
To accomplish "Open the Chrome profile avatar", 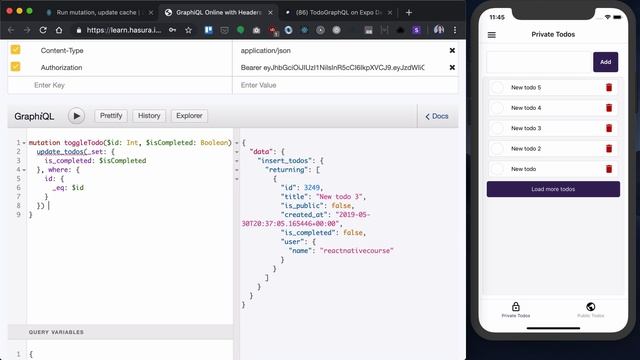I will click(x=439, y=29).
